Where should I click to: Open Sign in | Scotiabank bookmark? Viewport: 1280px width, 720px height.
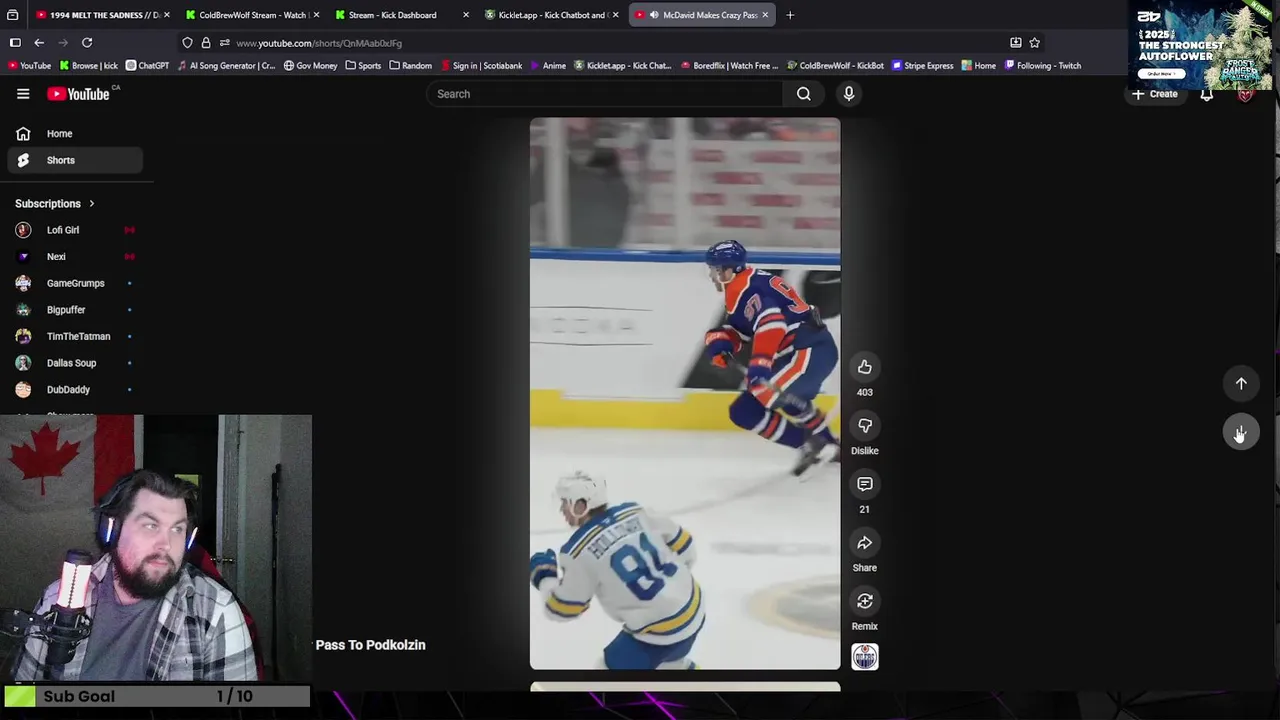[481, 66]
